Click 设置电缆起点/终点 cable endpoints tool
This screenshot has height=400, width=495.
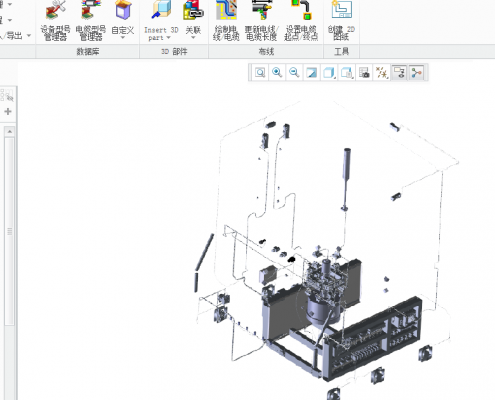(x=301, y=21)
